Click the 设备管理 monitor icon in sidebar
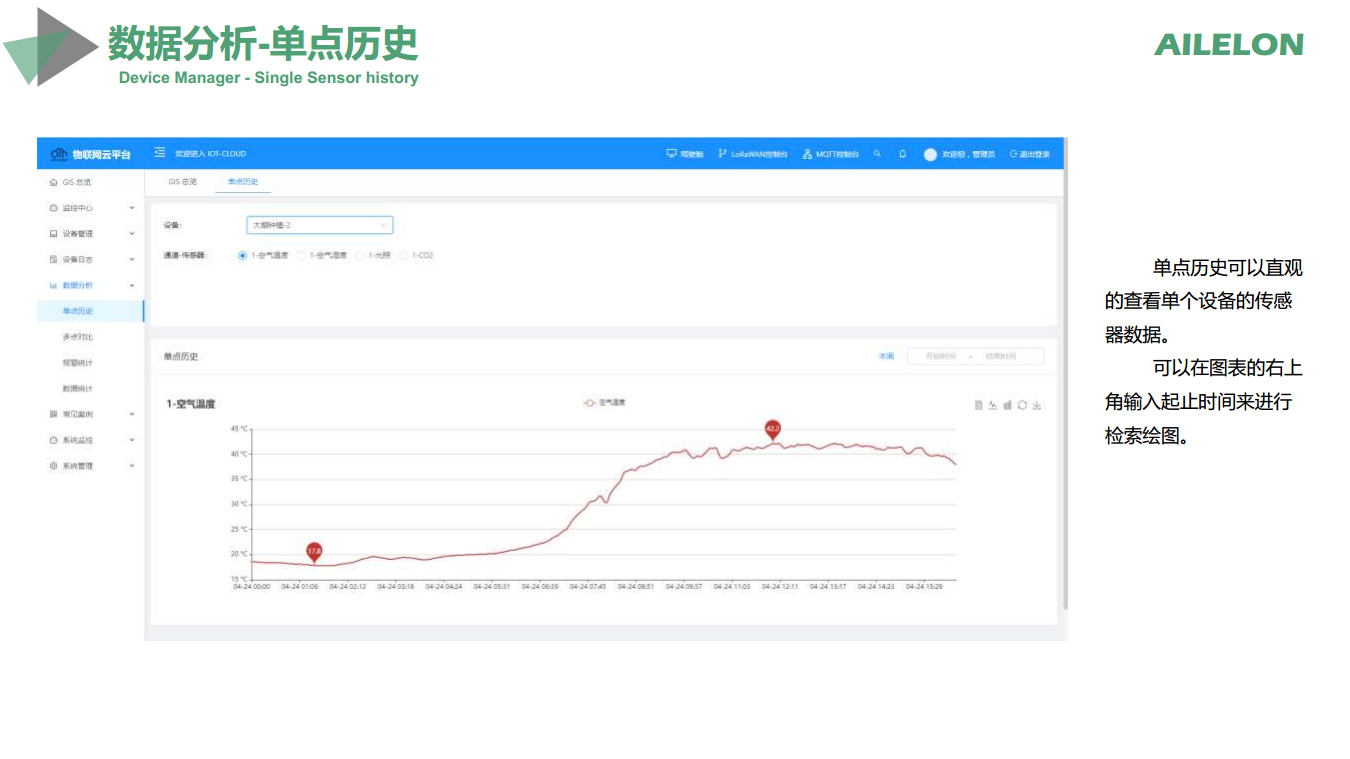 [x=53, y=234]
